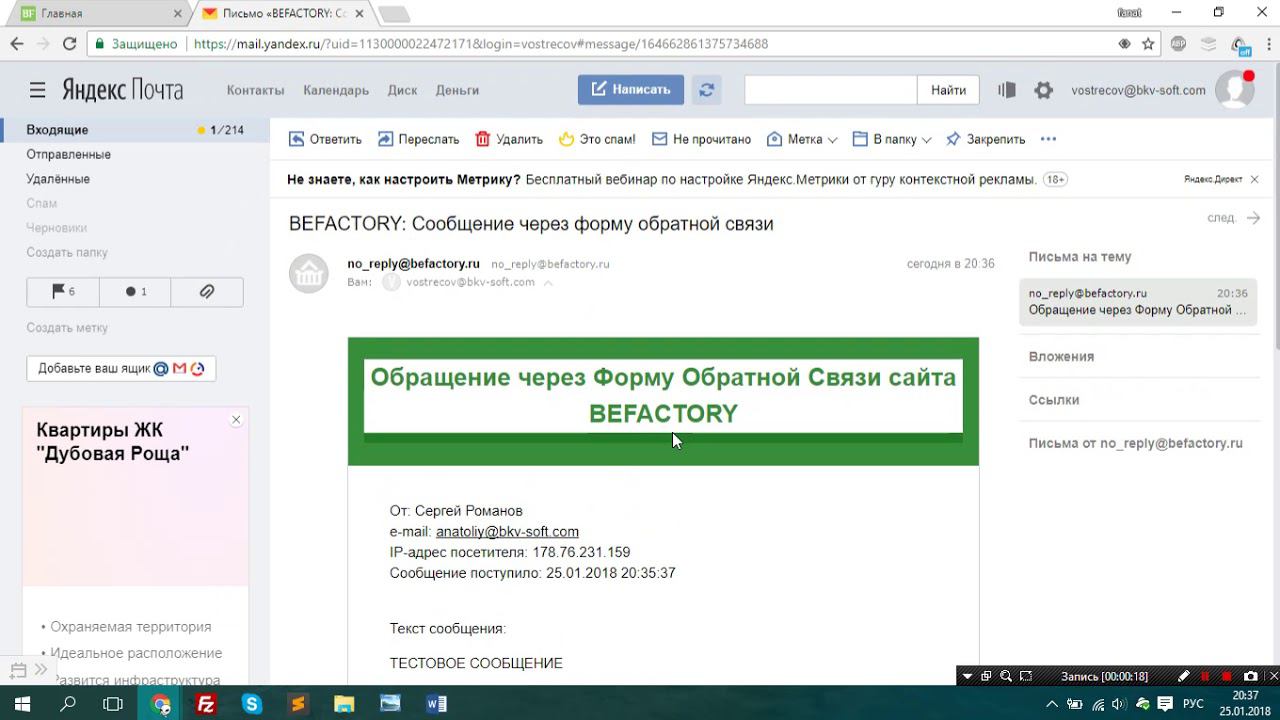Viewport: 1280px width, 720px height.
Task: Click the anatoliy@bkv-soft.com email link
Action: [507, 532]
